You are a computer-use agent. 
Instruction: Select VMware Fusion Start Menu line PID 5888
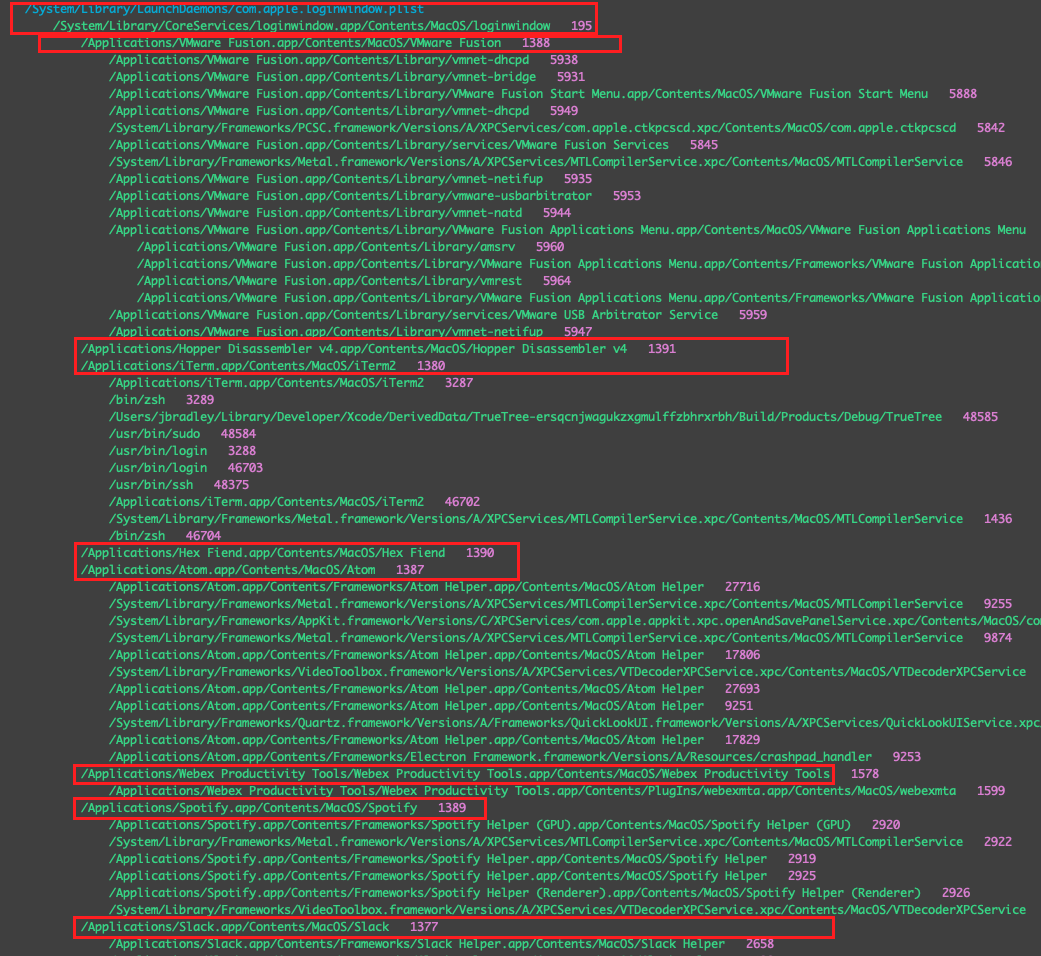[542, 94]
